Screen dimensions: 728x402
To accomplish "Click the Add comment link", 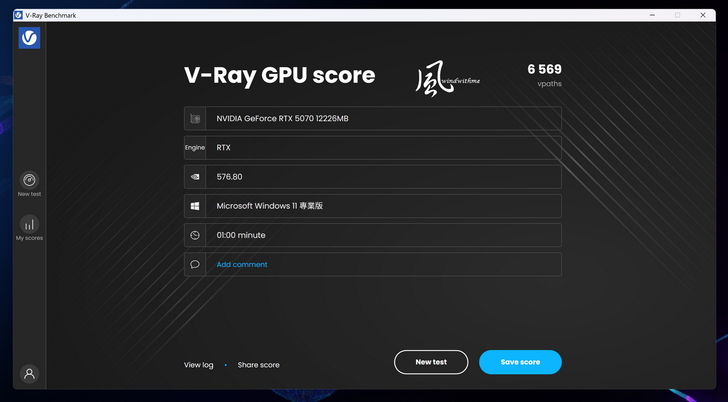I will tap(242, 265).
